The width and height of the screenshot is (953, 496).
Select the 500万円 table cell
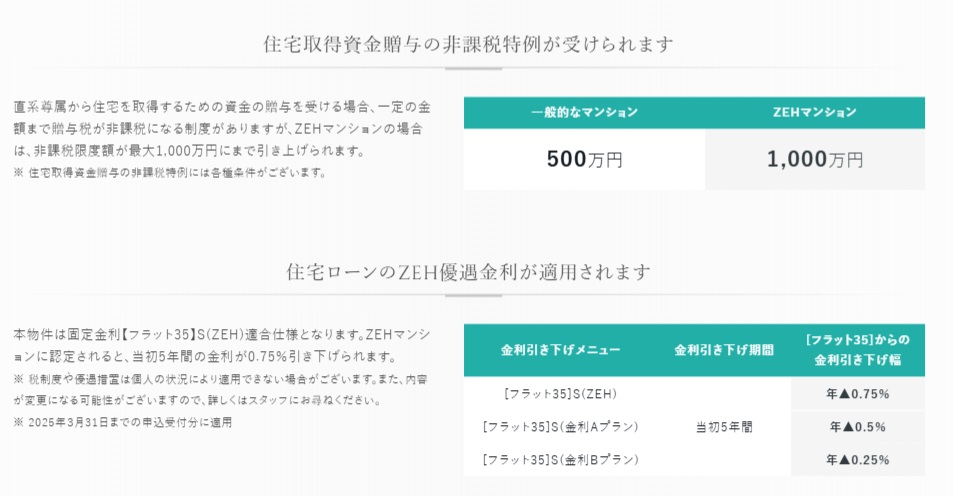coord(584,159)
